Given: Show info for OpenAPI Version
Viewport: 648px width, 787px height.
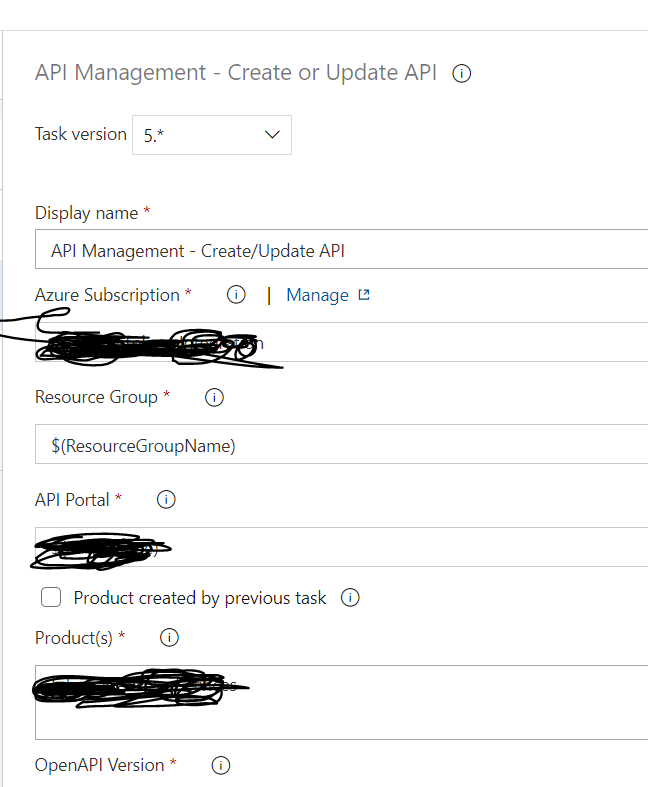Looking at the screenshot, I should tap(221, 765).
